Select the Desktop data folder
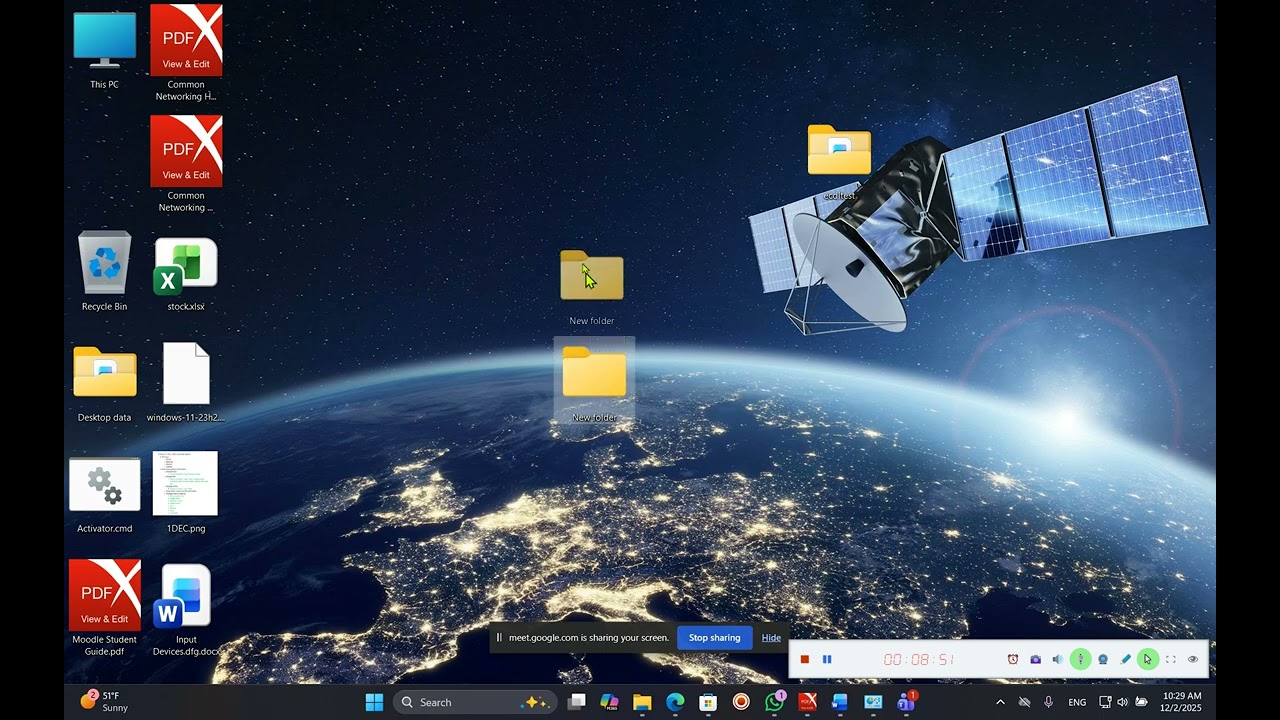Screen dimensions: 1280x720 104,383
